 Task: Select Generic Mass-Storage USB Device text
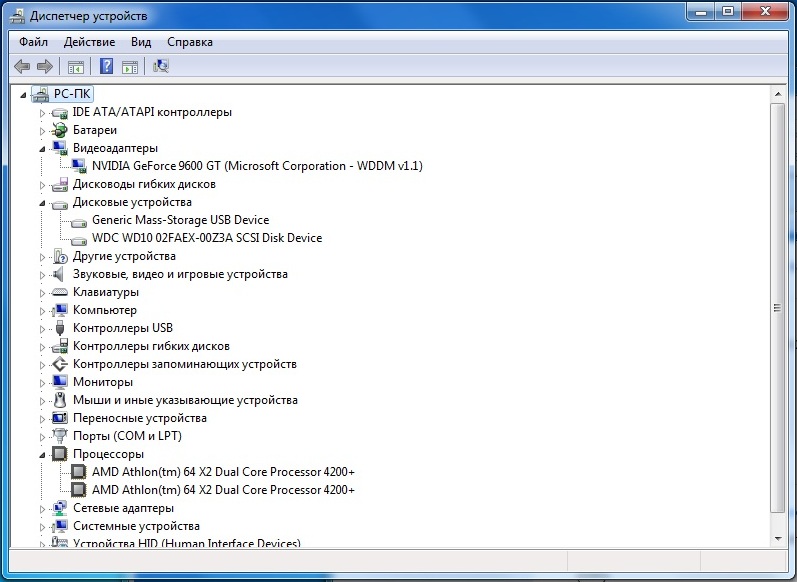tap(180, 220)
